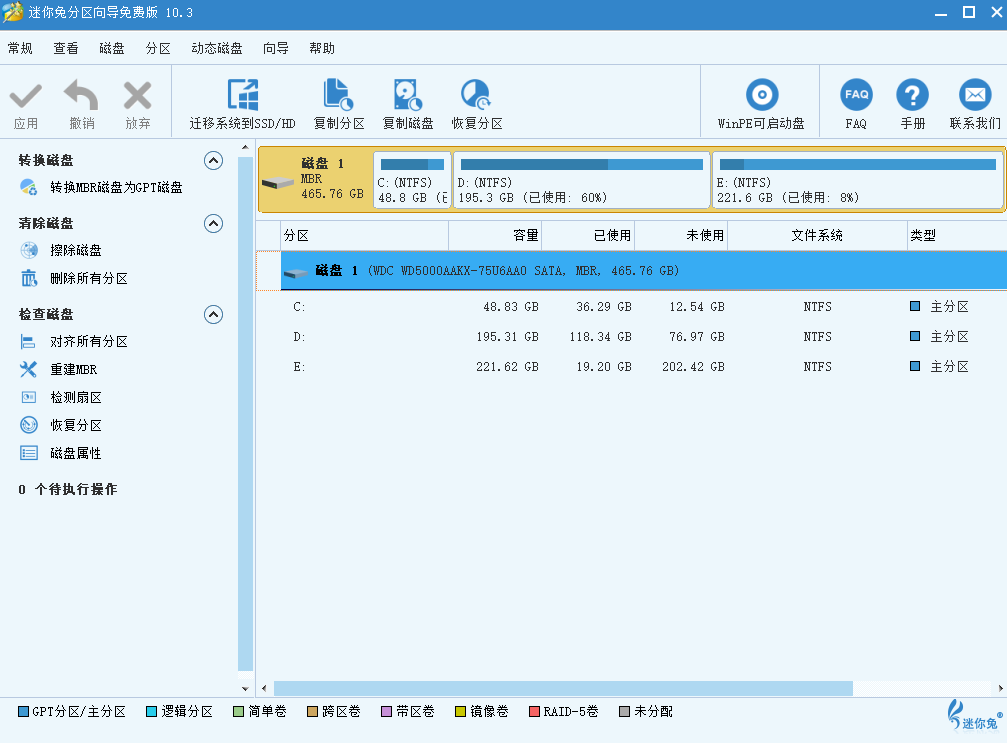The width and height of the screenshot is (1007, 743).
Task: Open the 复制分区 tool
Action: click(339, 96)
